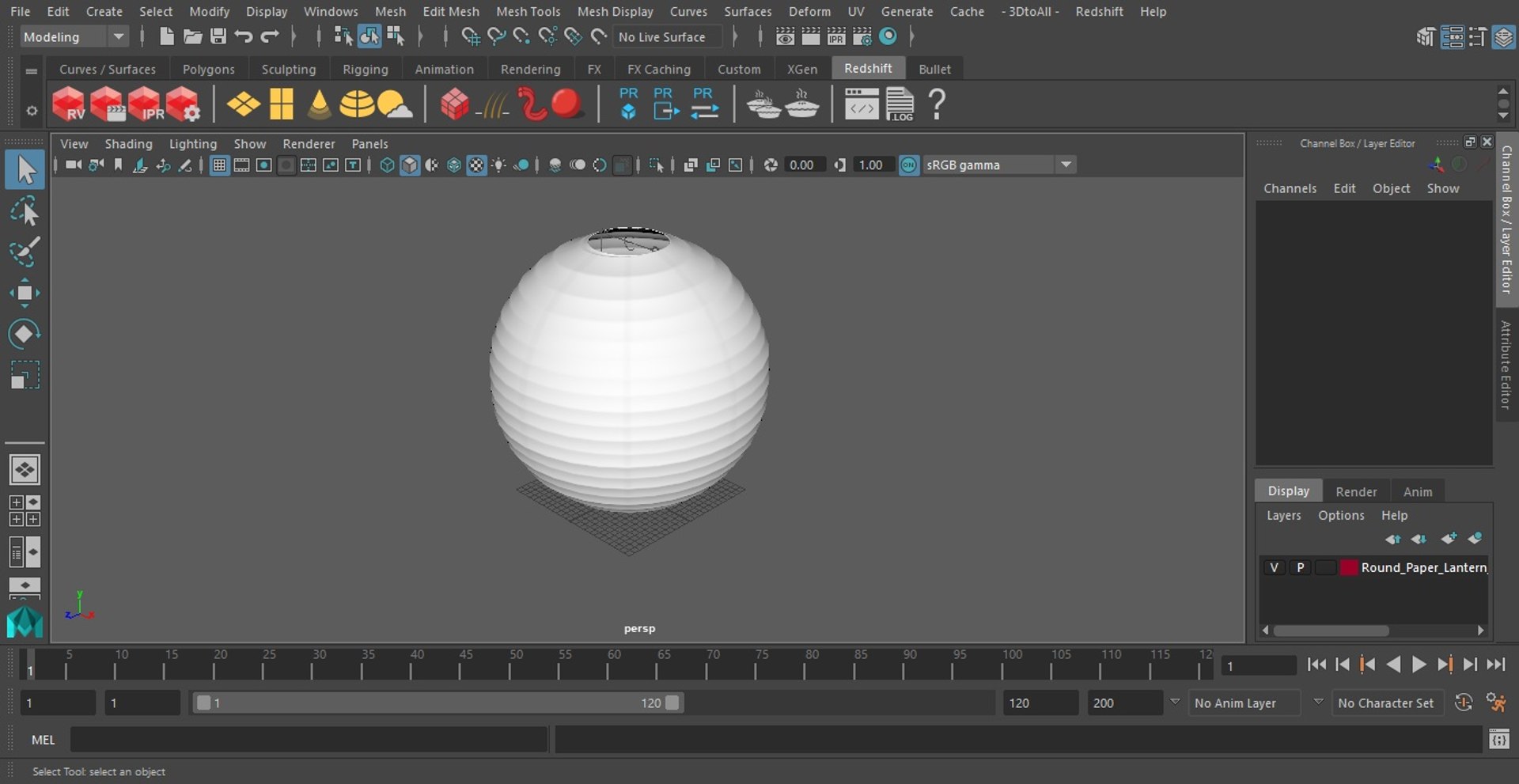Toggle textured display in viewport toolbar

coord(476,165)
